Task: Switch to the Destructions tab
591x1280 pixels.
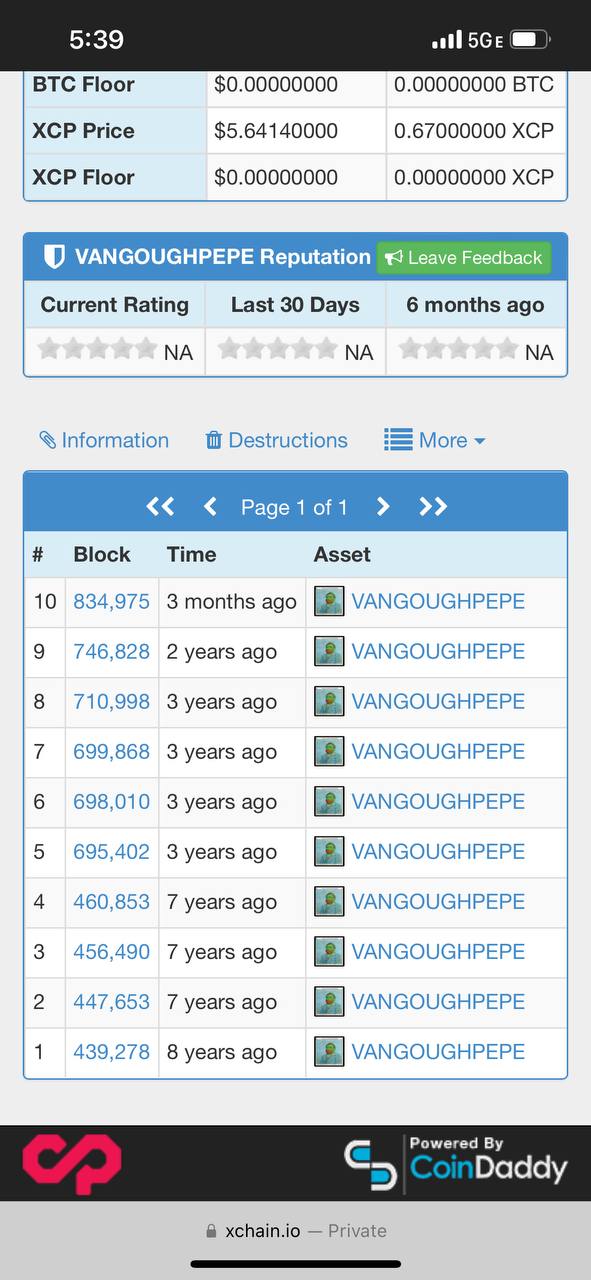Action: click(276, 440)
